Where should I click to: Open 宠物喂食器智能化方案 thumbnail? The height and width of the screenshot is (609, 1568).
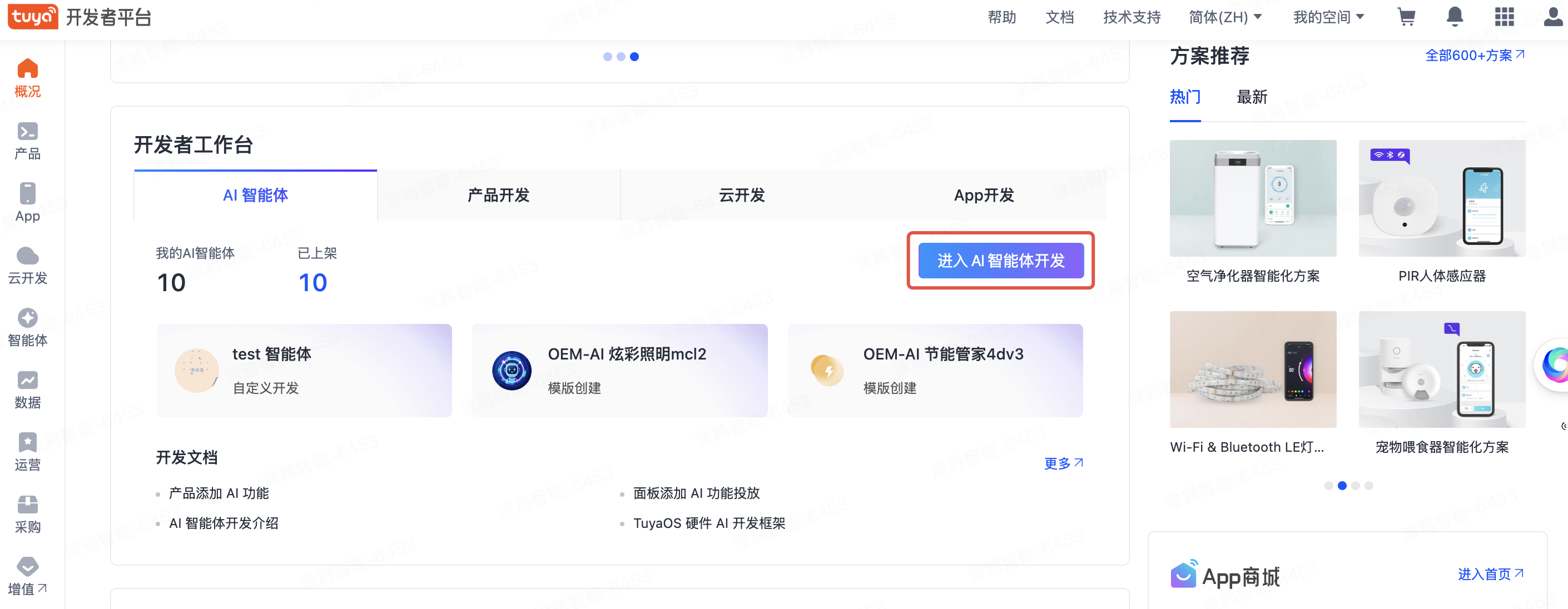pyautogui.click(x=1442, y=370)
